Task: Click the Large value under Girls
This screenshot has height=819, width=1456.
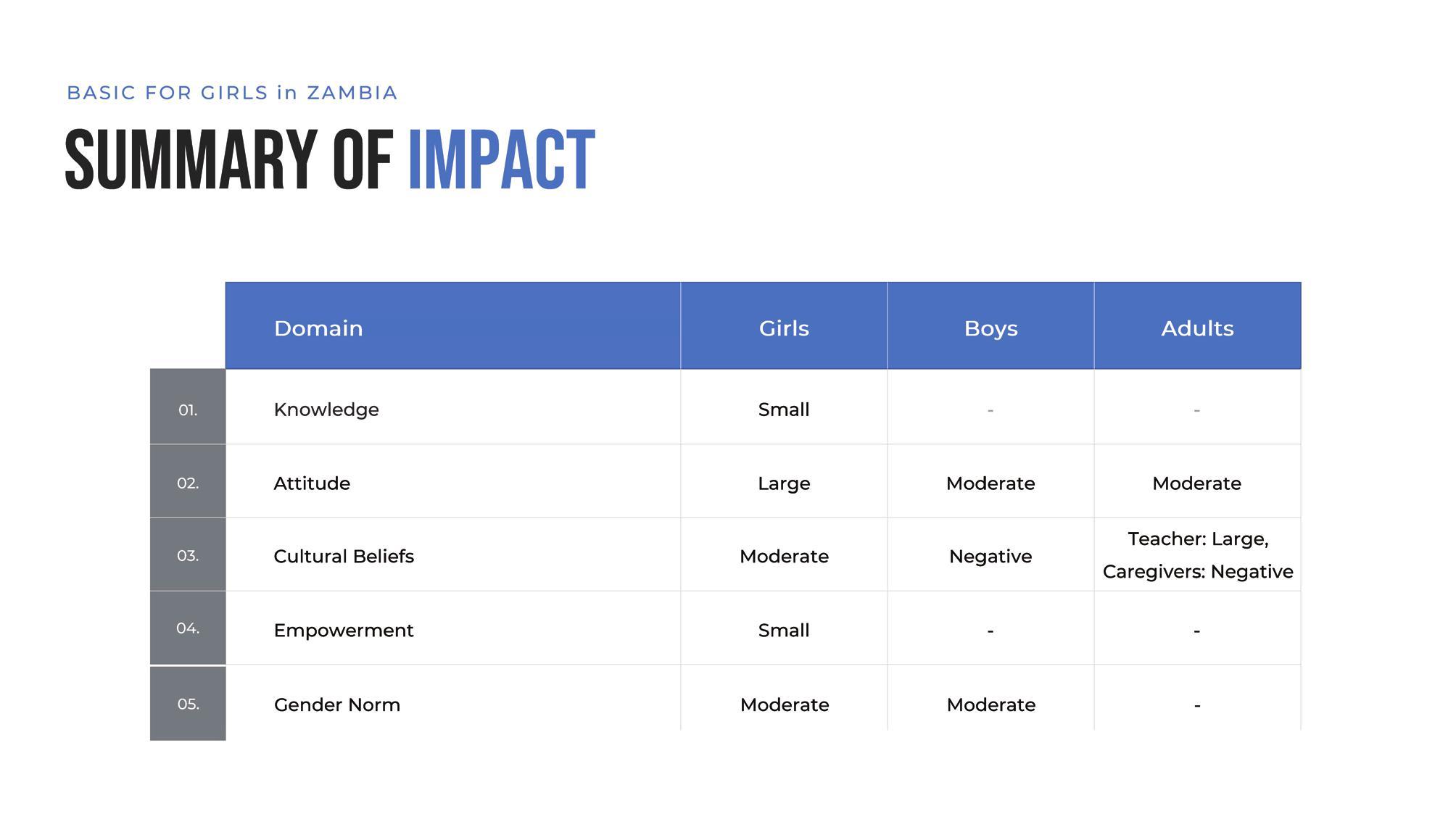Action: (x=784, y=483)
